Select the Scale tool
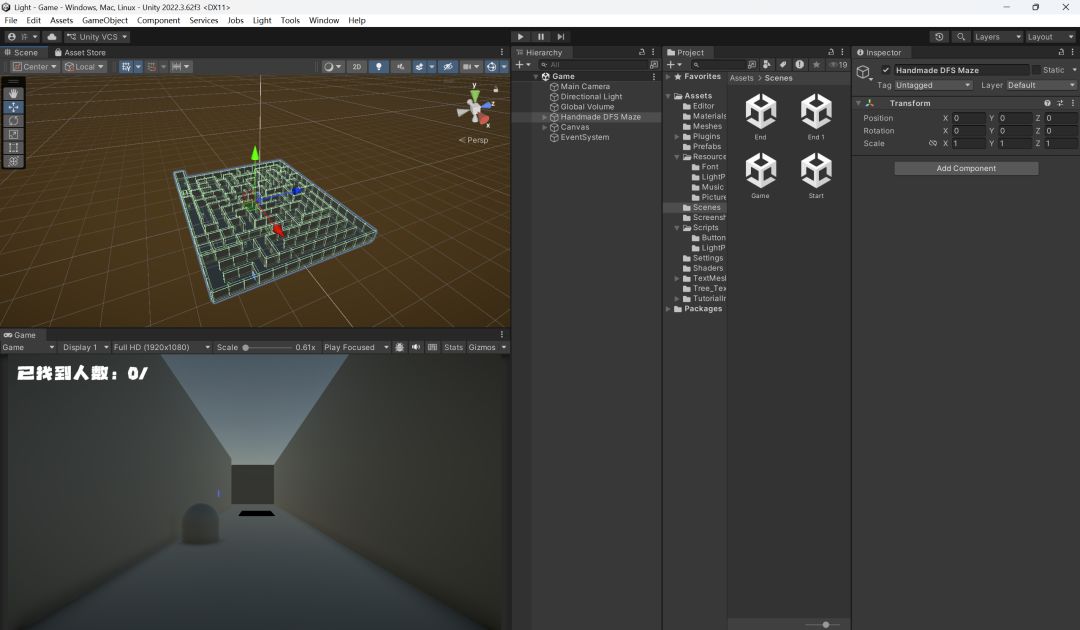Image resolution: width=1080 pixels, height=630 pixels. (13, 134)
